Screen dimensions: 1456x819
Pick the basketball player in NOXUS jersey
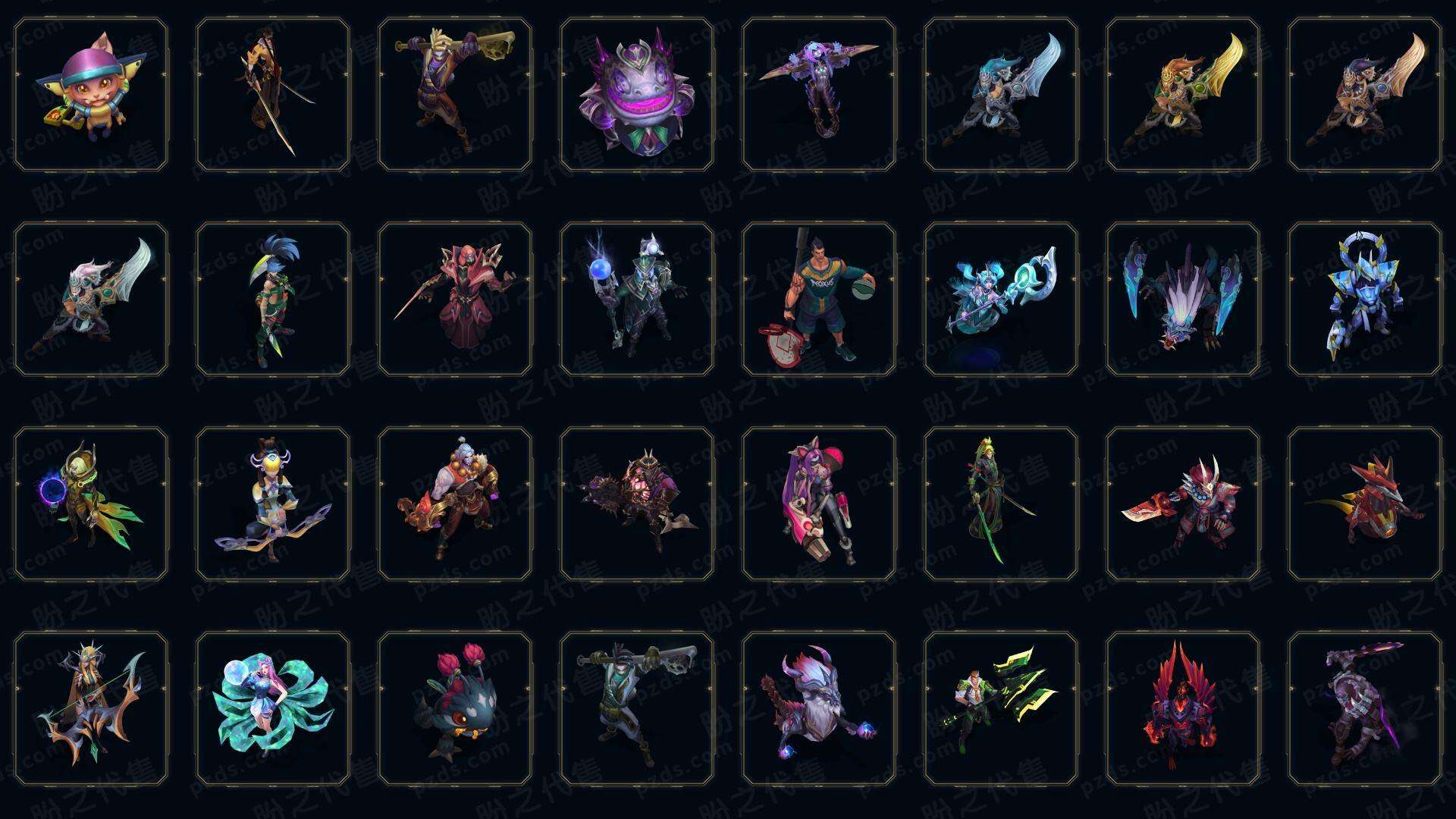(819, 299)
